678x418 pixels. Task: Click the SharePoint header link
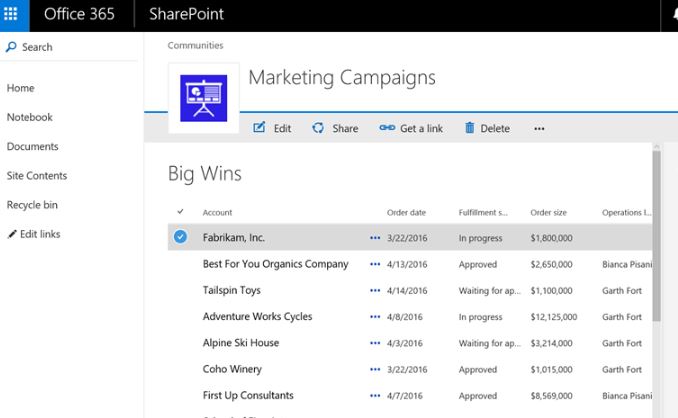(186, 14)
